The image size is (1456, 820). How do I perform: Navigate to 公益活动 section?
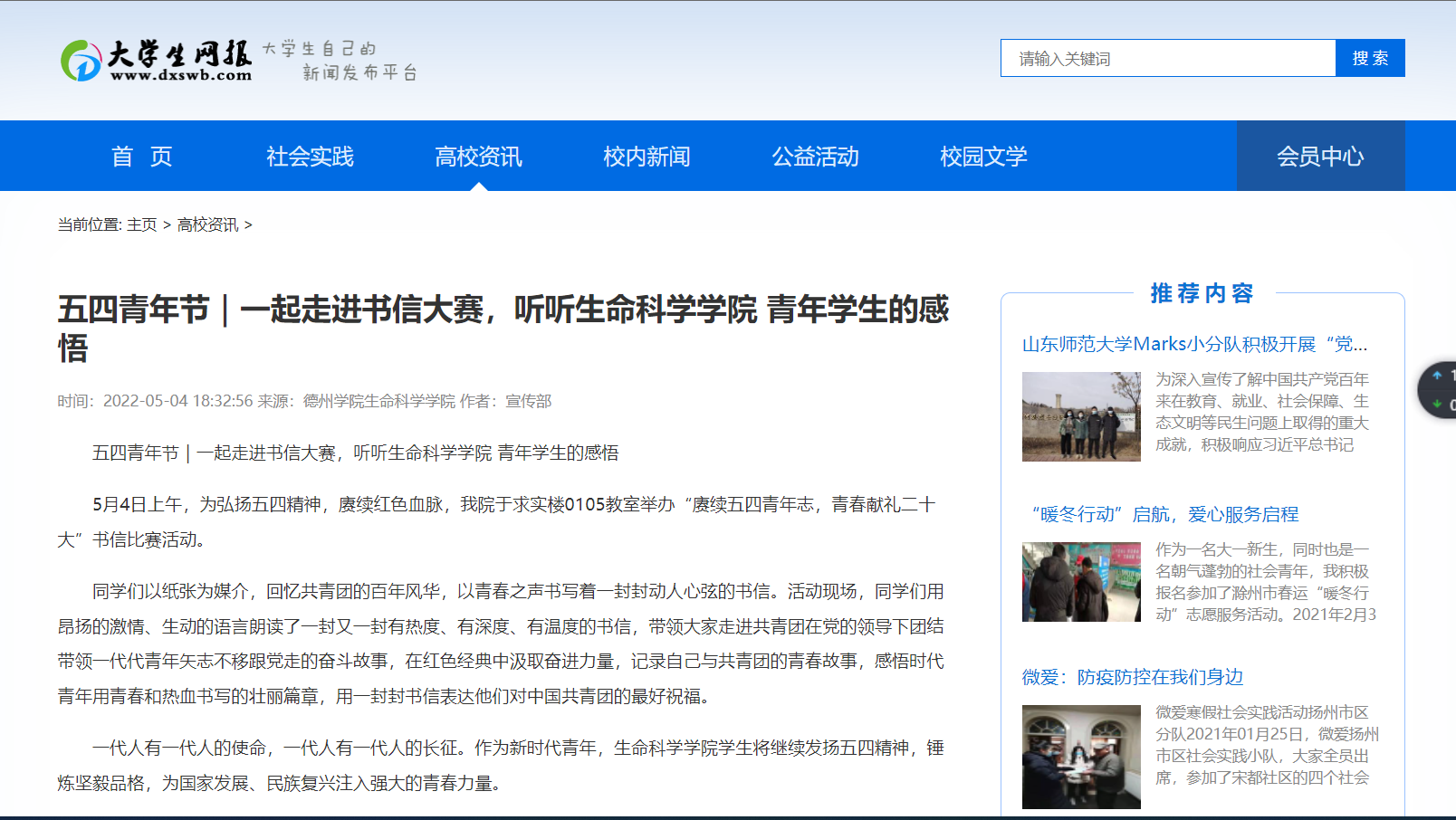click(x=815, y=157)
